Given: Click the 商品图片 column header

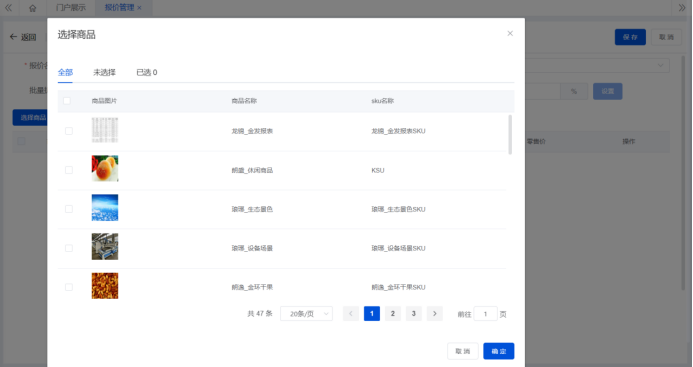Looking at the screenshot, I should (104, 101).
